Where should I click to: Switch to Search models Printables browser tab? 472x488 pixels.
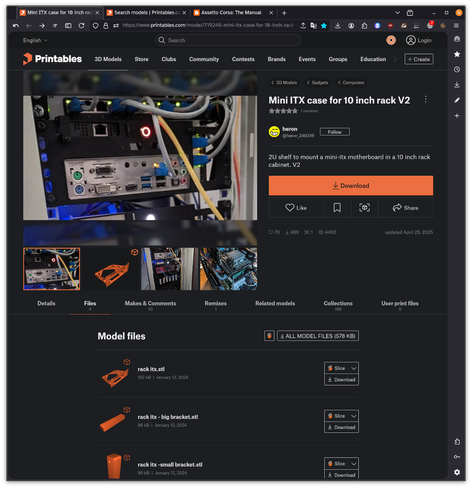pos(147,13)
